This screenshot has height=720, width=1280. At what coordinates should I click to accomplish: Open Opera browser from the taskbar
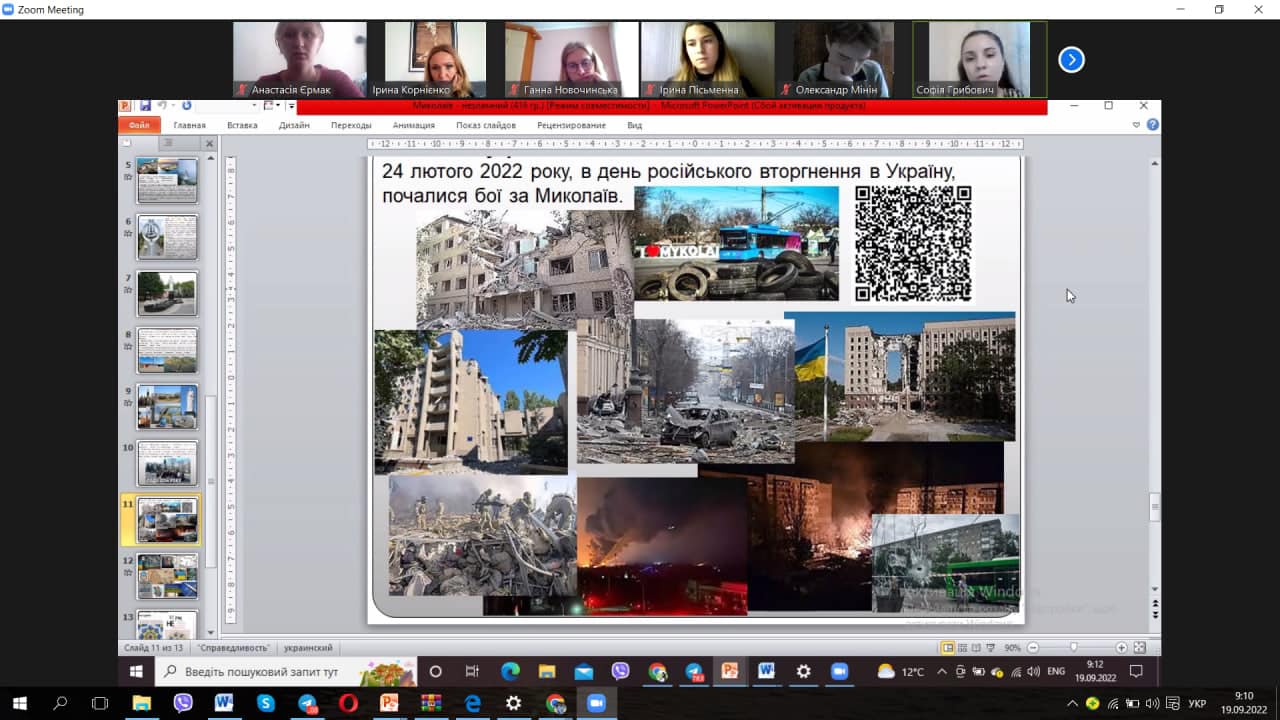pyautogui.click(x=348, y=703)
